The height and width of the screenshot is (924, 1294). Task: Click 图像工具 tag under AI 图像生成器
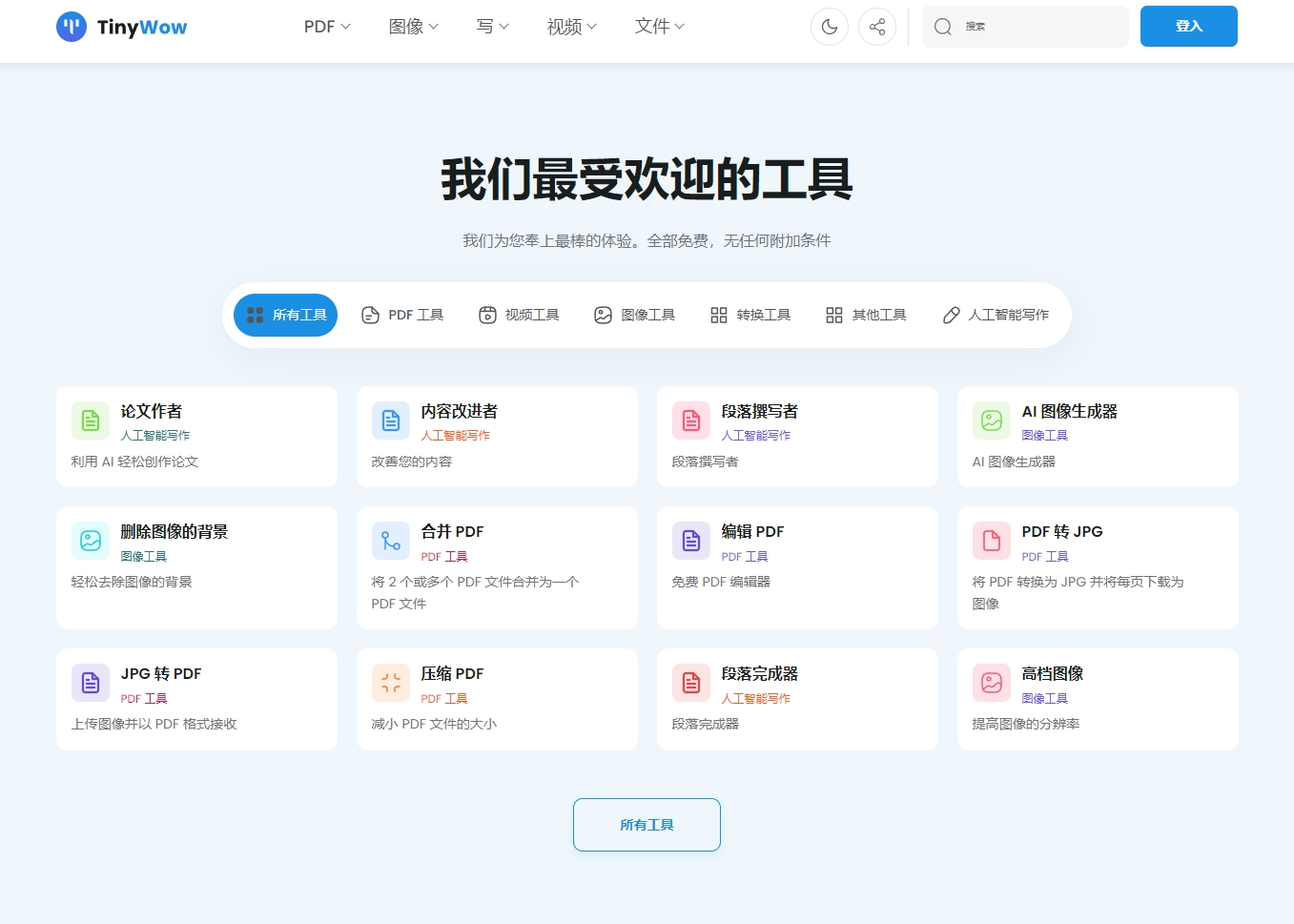click(x=1045, y=435)
